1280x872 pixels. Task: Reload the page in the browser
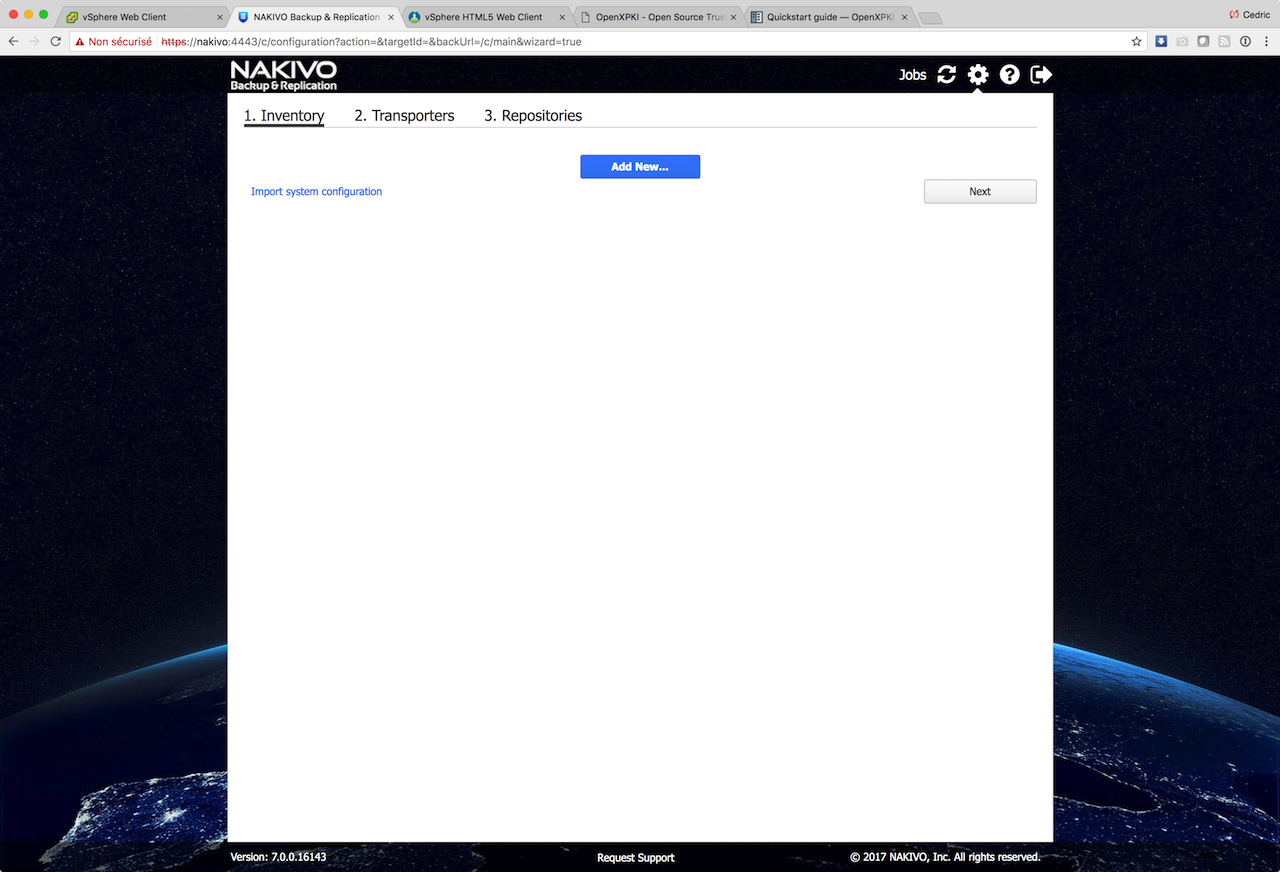point(56,42)
